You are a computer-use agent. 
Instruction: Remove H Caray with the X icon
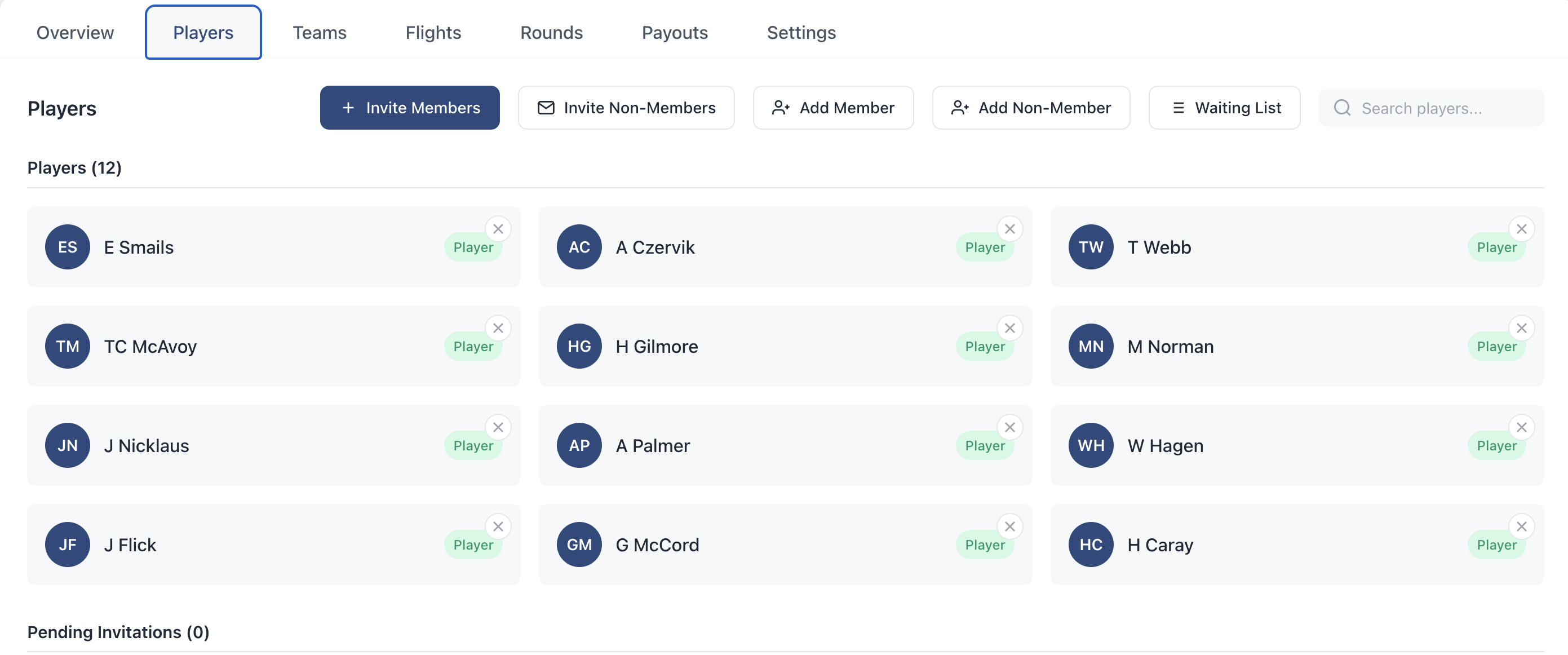click(x=1521, y=526)
